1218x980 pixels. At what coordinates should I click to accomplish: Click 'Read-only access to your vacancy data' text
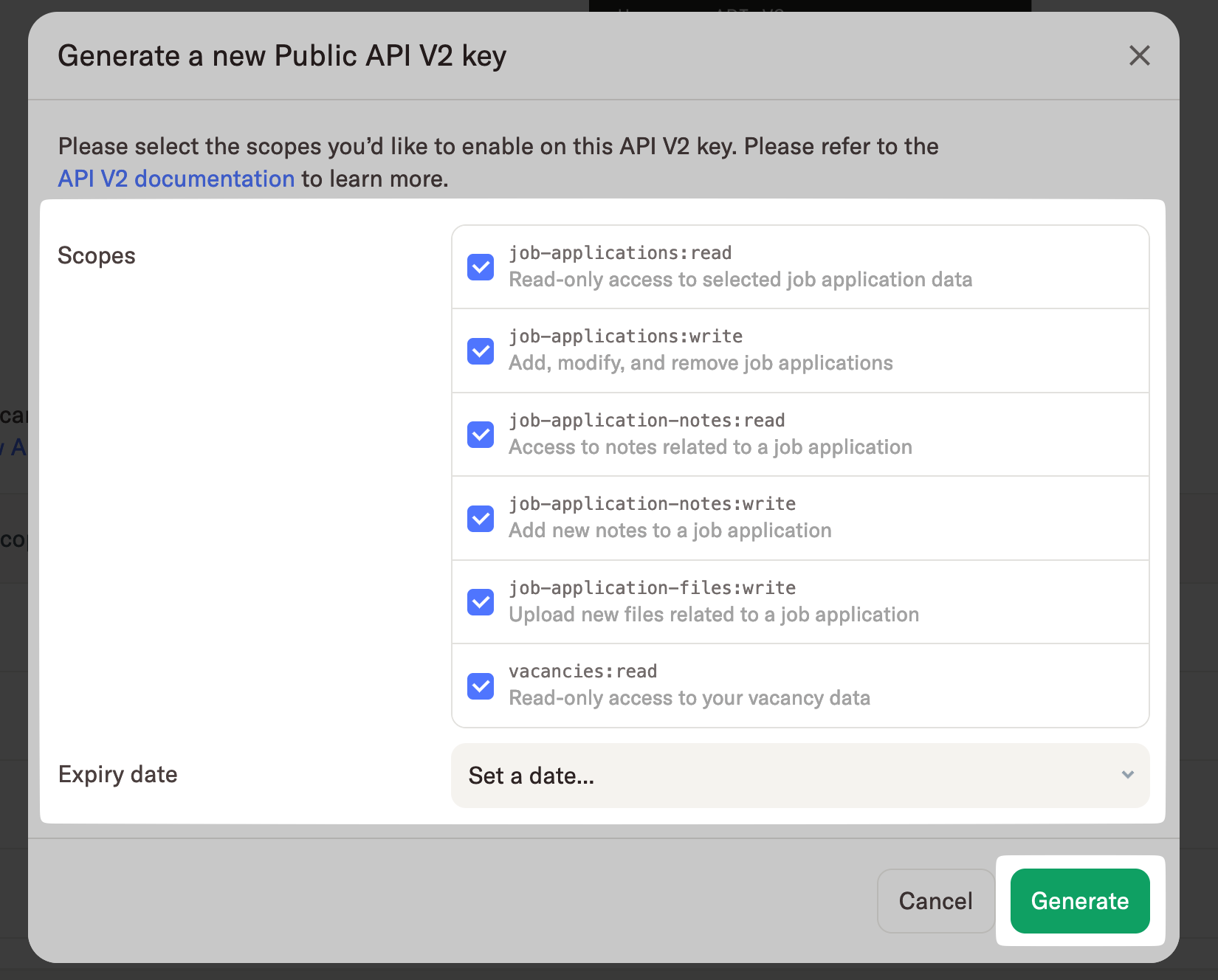pos(689,698)
